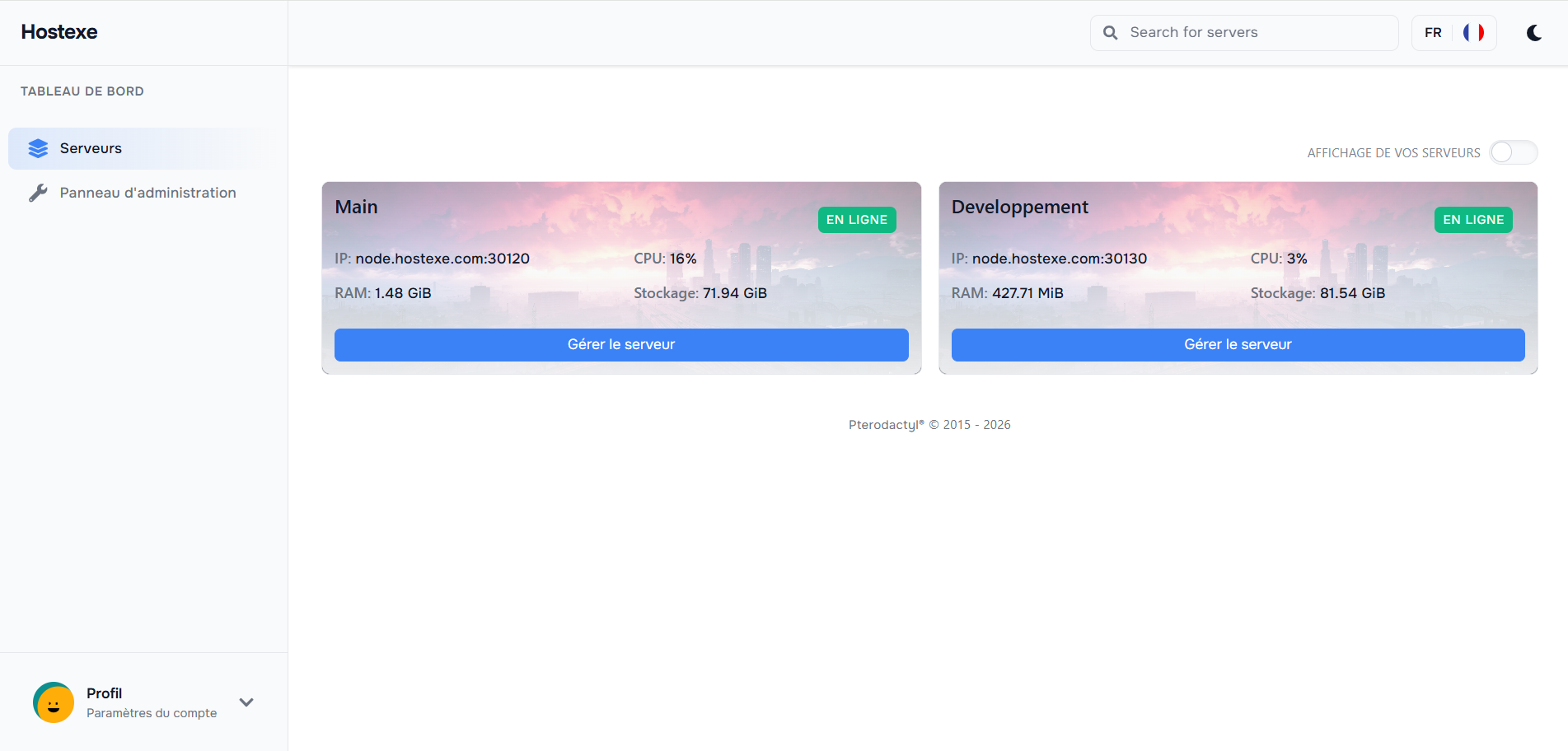Click the EN LIGNE badge on Main
This screenshot has height=751, width=1568.
point(856,220)
